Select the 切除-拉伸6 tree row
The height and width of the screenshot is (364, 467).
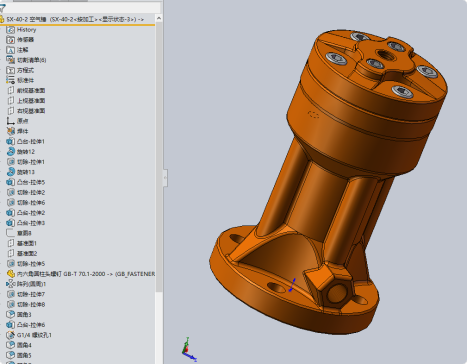26,202
